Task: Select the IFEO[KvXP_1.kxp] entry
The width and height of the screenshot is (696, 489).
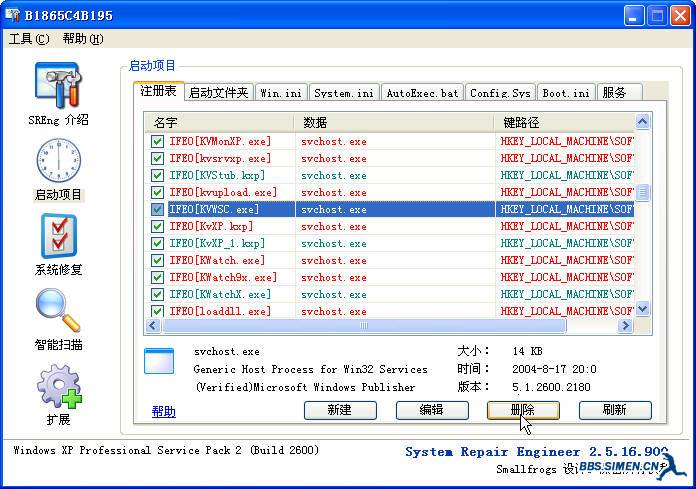Action: [x=217, y=243]
